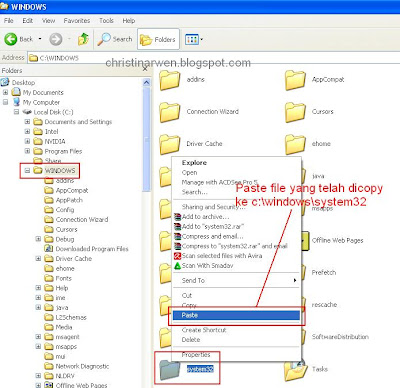Choose Explore in context menu

tap(237, 163)
